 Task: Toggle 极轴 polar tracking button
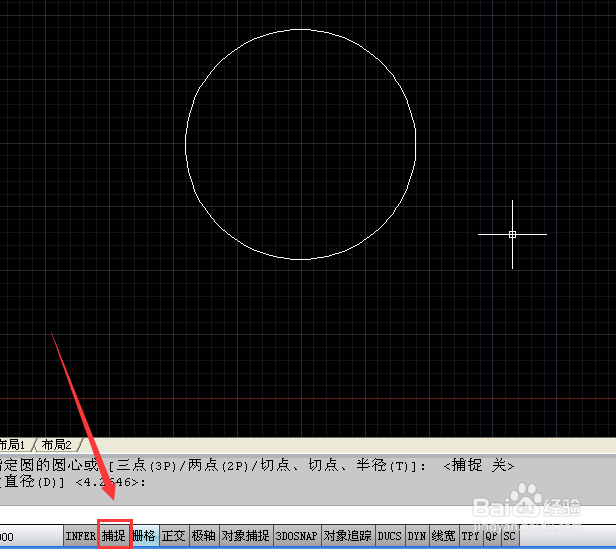(x=204, y=536)
